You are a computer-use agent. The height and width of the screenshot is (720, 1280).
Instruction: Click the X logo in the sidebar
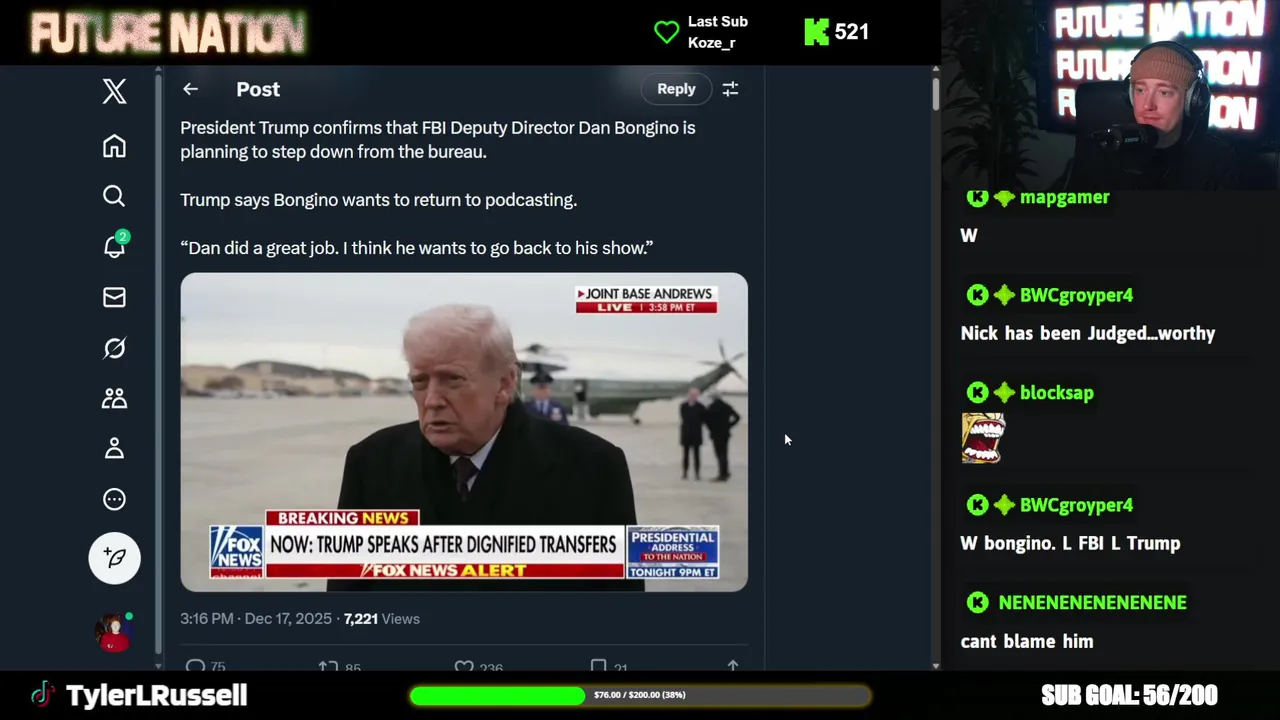coord(114,91)
